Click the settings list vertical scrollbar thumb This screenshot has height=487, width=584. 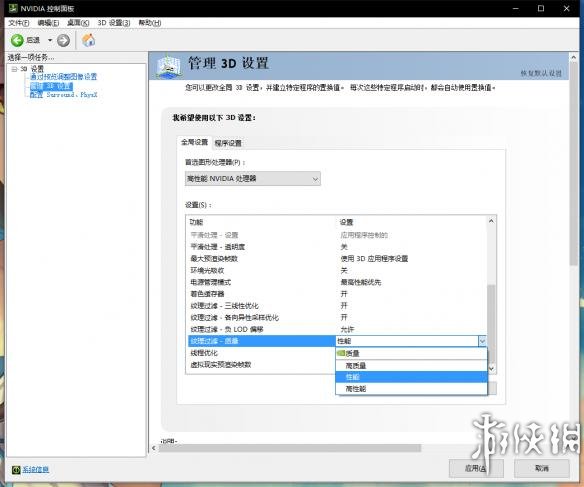[x=491, y=324]
